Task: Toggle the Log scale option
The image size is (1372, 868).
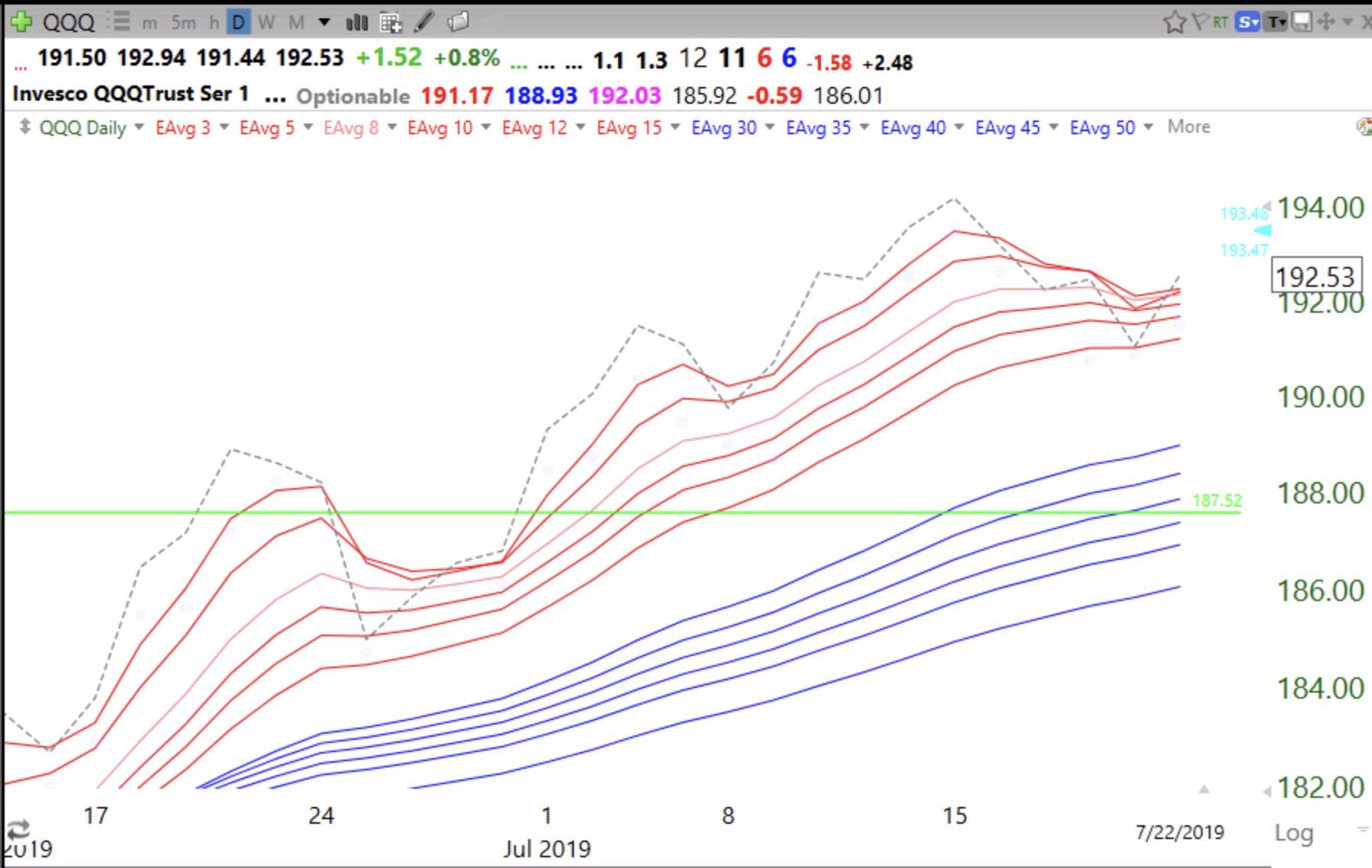Action: point(1294,832)
